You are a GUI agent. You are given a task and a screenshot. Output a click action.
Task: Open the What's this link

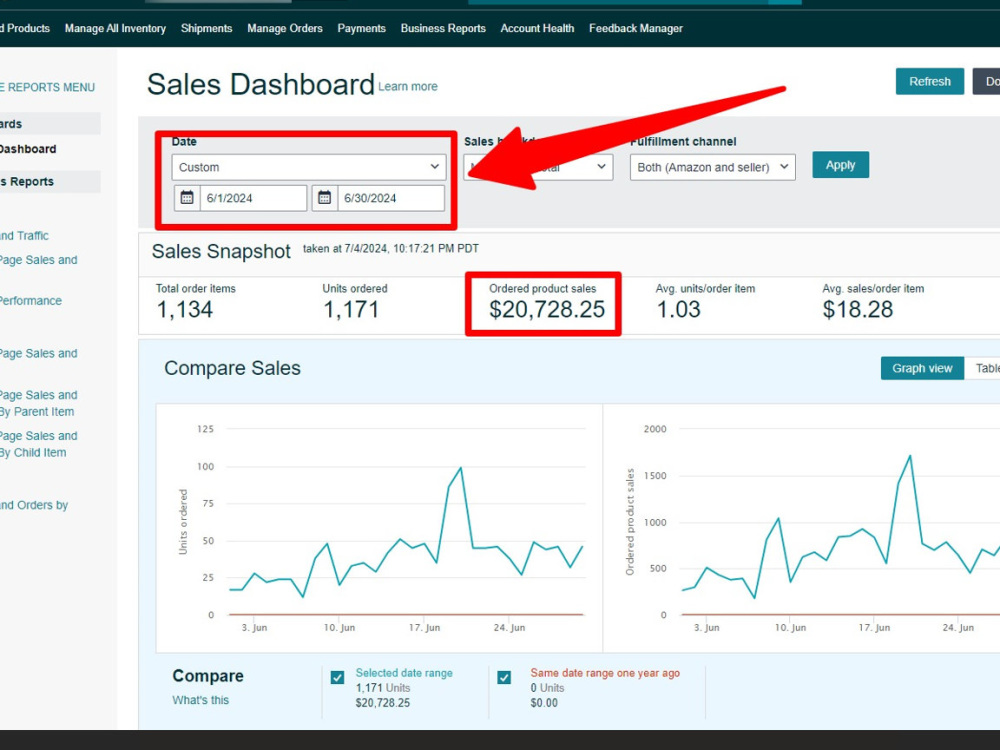(200, 700)
